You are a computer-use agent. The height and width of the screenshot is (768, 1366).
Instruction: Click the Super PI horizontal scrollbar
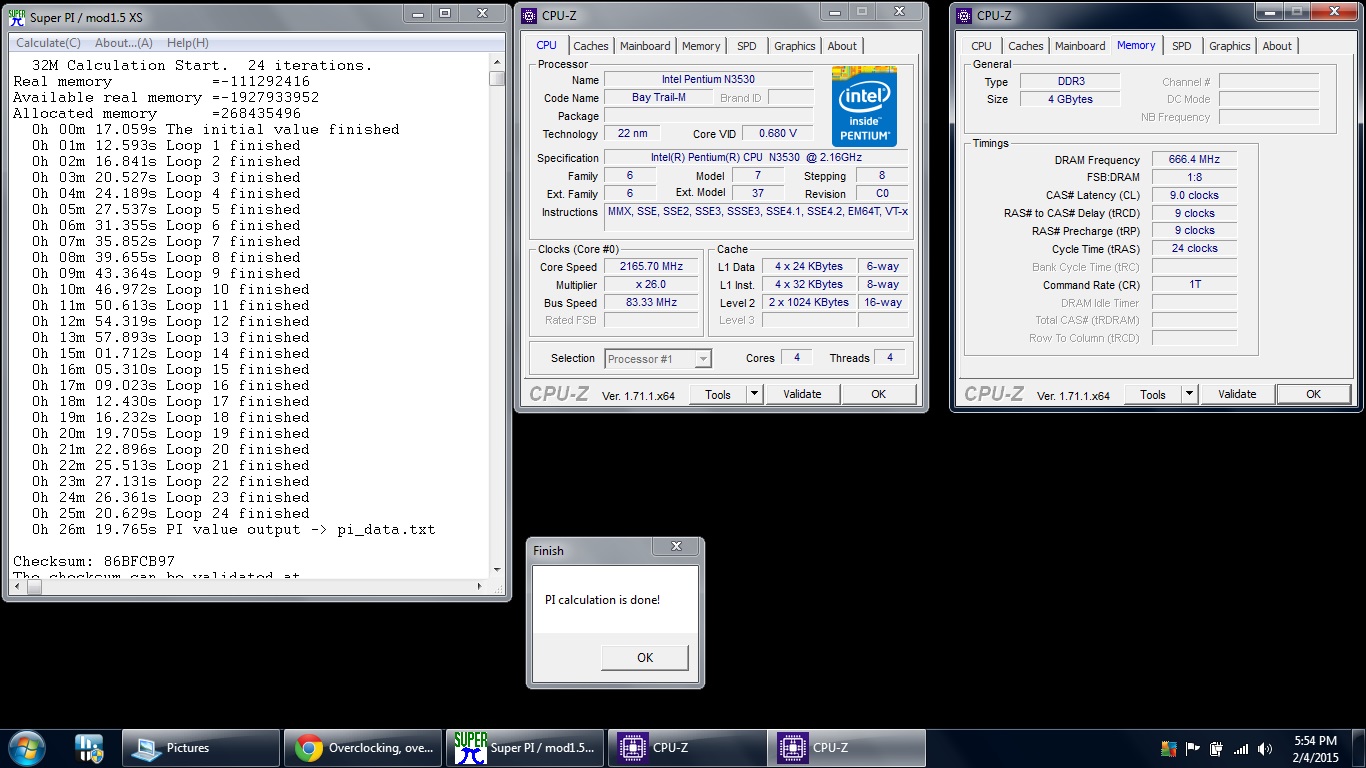250,588
